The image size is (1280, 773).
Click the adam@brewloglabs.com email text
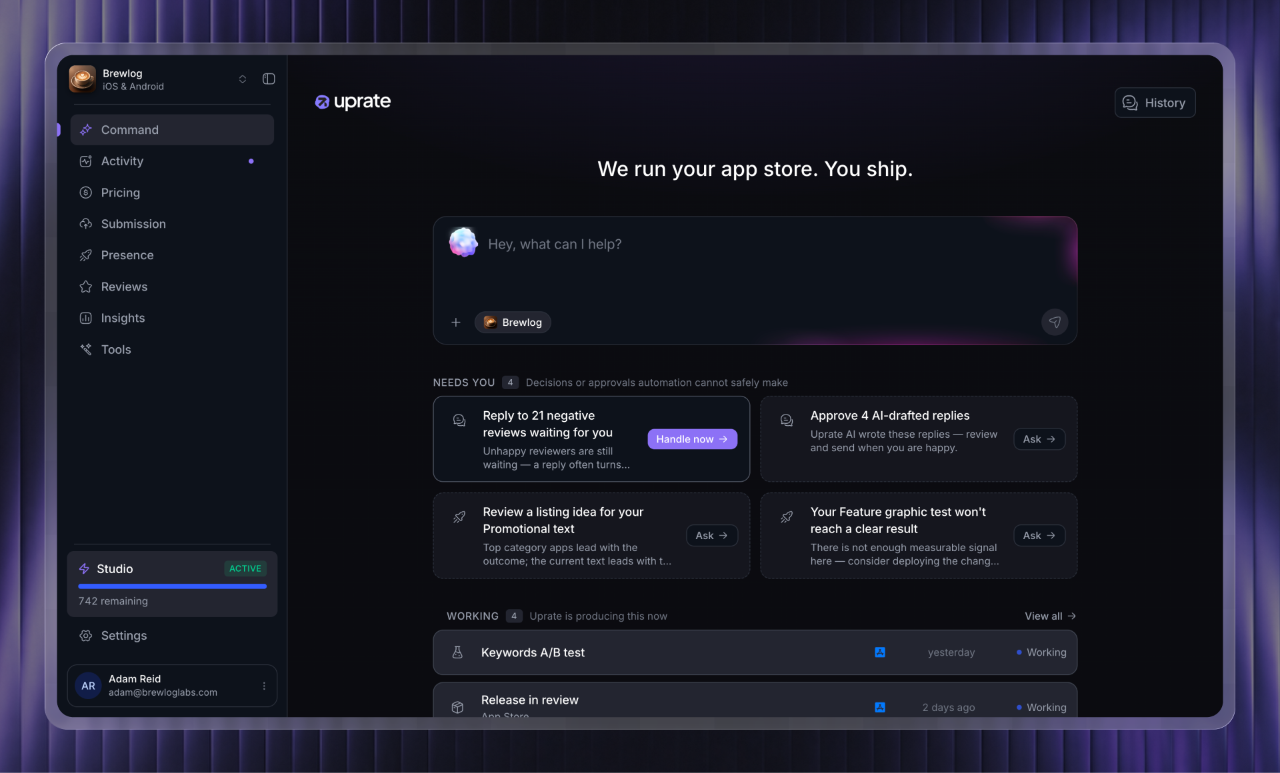[163, 692]
